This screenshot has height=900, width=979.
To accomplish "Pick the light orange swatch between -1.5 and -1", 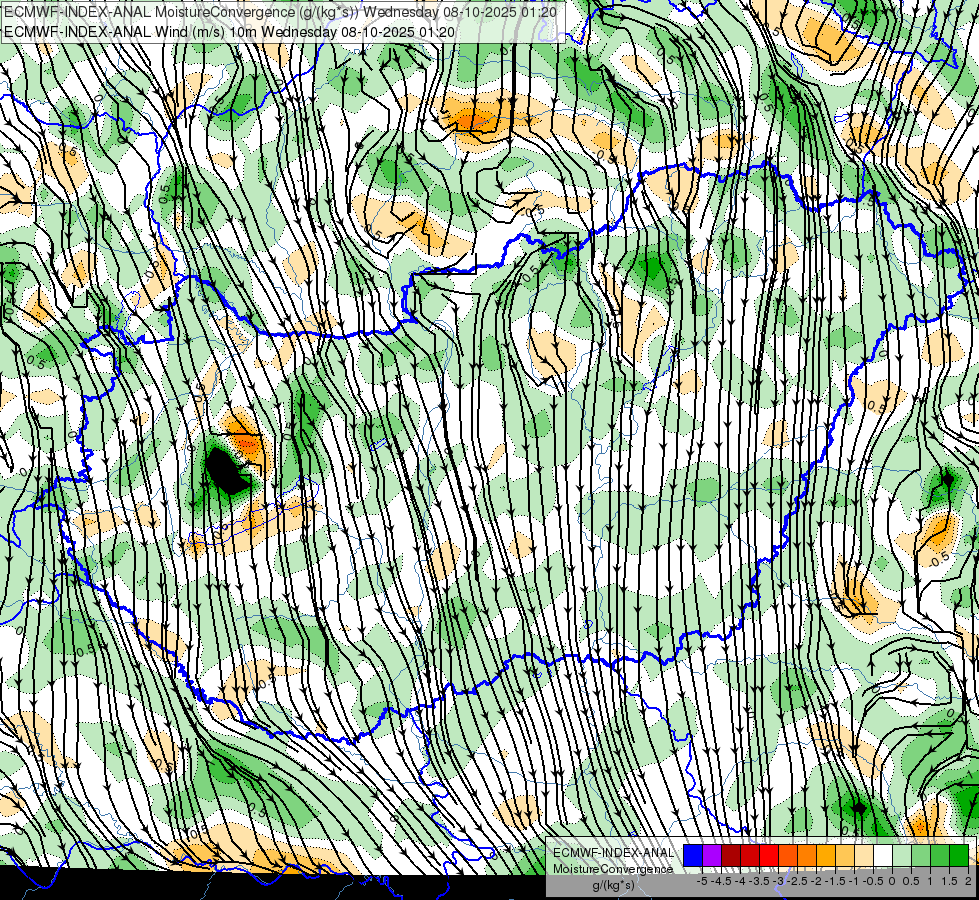I will coord(845,855).
